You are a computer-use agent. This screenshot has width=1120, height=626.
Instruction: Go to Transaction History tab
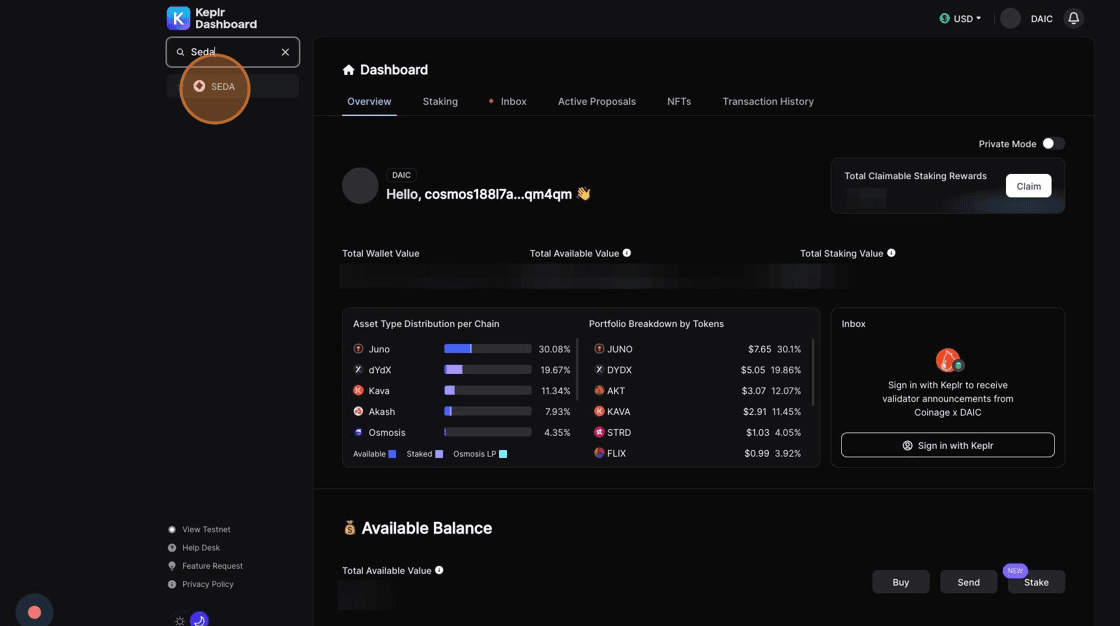click(x=768, y=101)
